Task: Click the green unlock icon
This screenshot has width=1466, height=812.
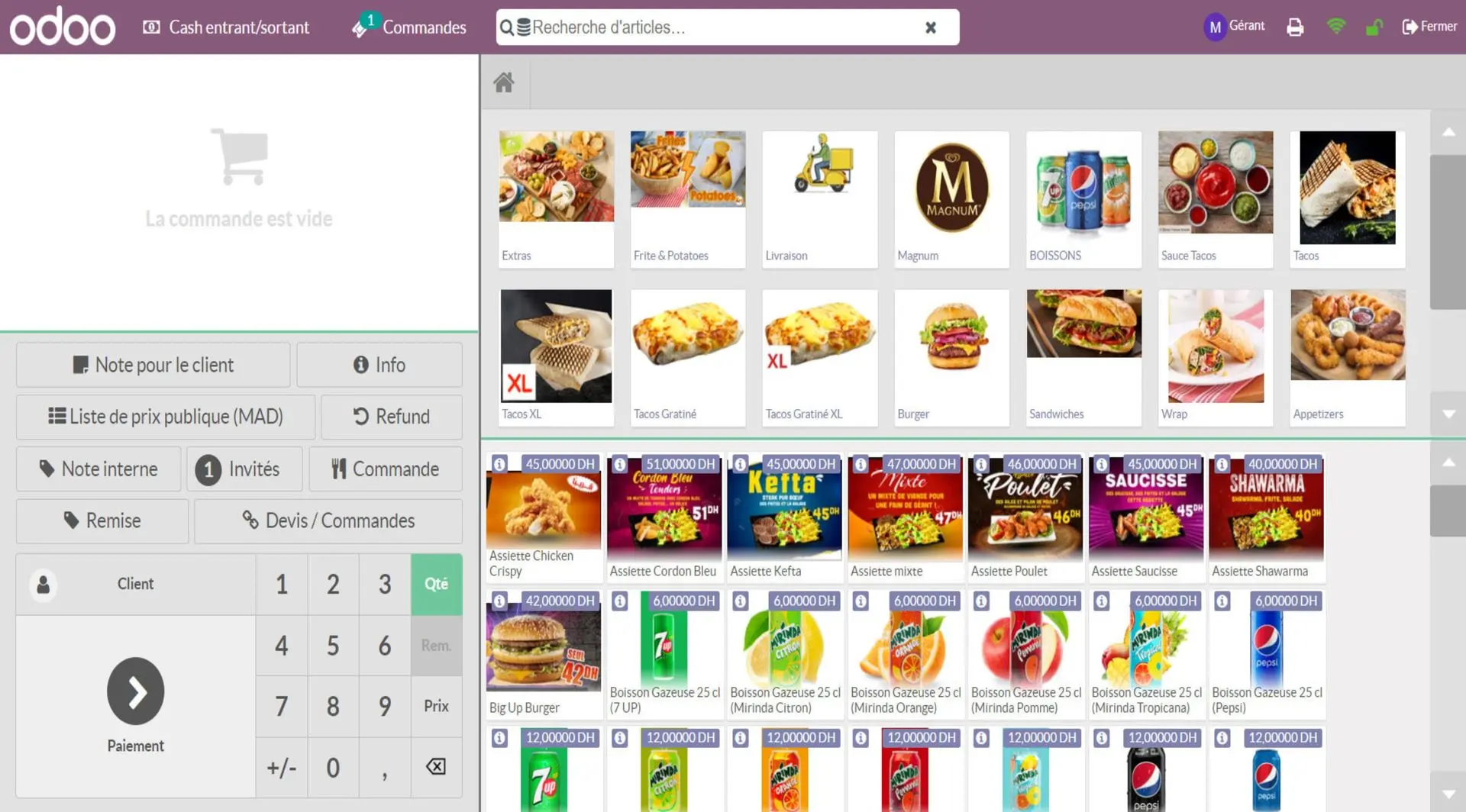Action: [1374, 27]
